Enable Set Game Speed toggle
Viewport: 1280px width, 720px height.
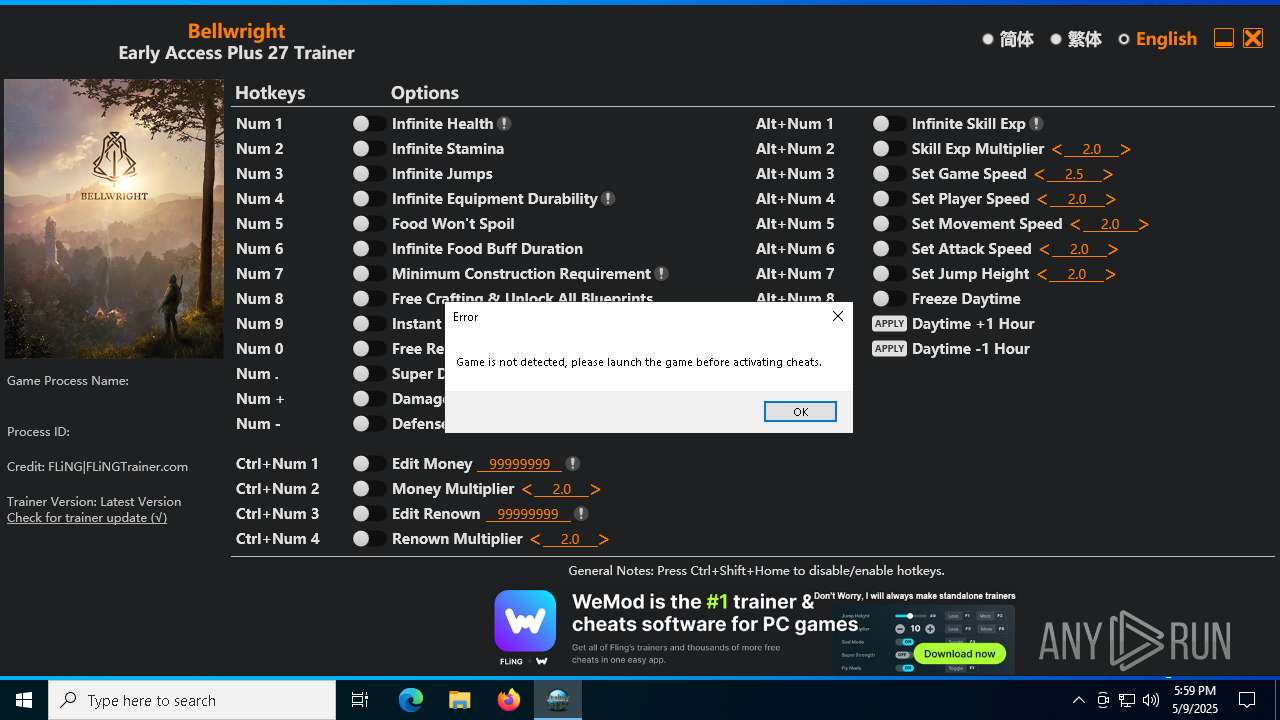click(x=889, y=174)
